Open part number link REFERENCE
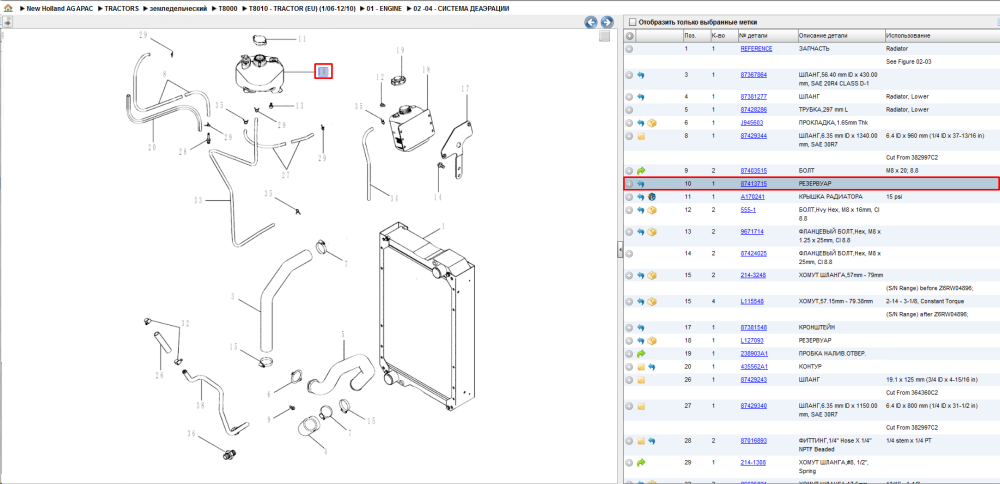This screenshot has height=484, width=1000. click(756, 49)
